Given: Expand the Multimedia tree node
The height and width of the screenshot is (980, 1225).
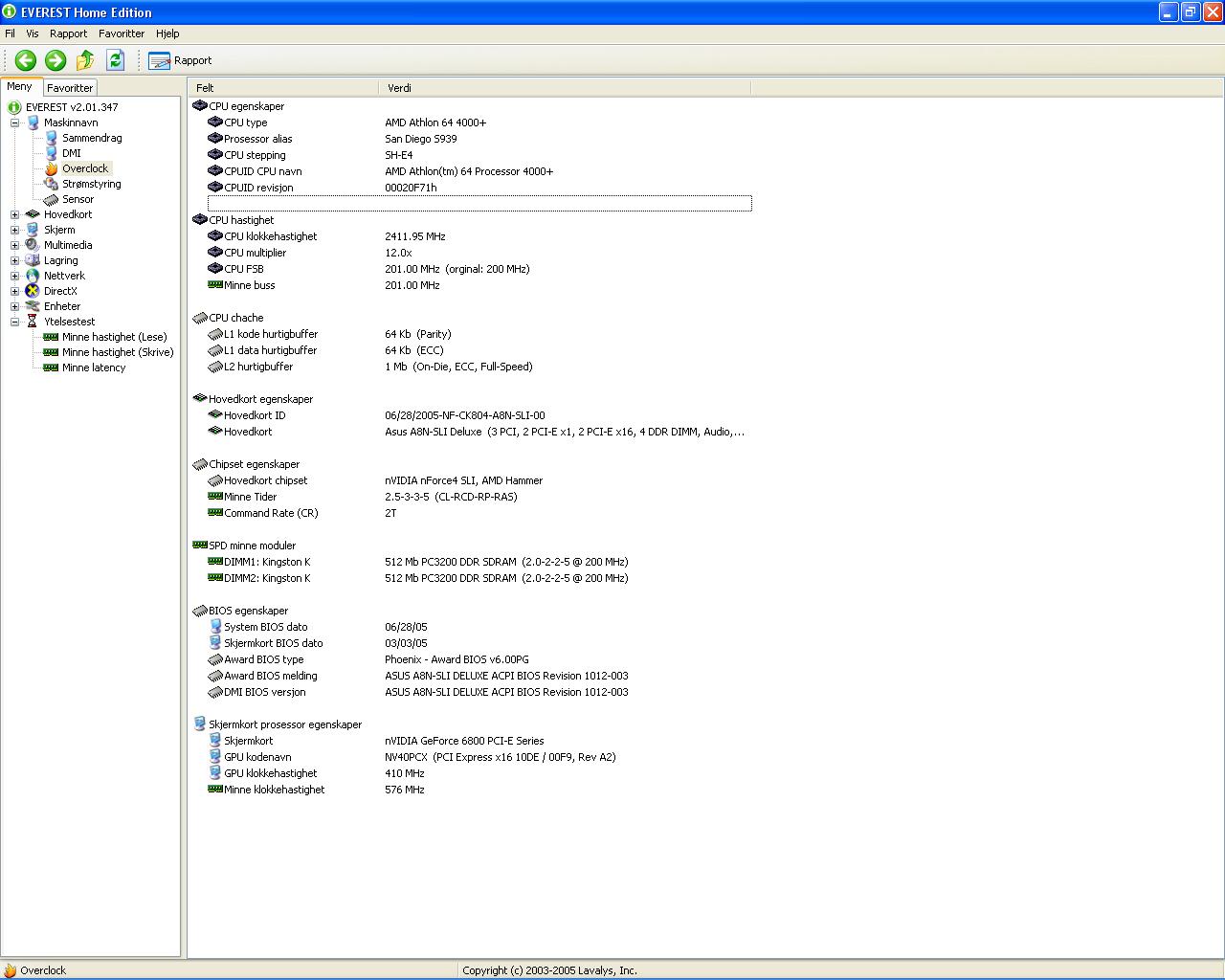Looking at the screenshot, I should (14, 245).
